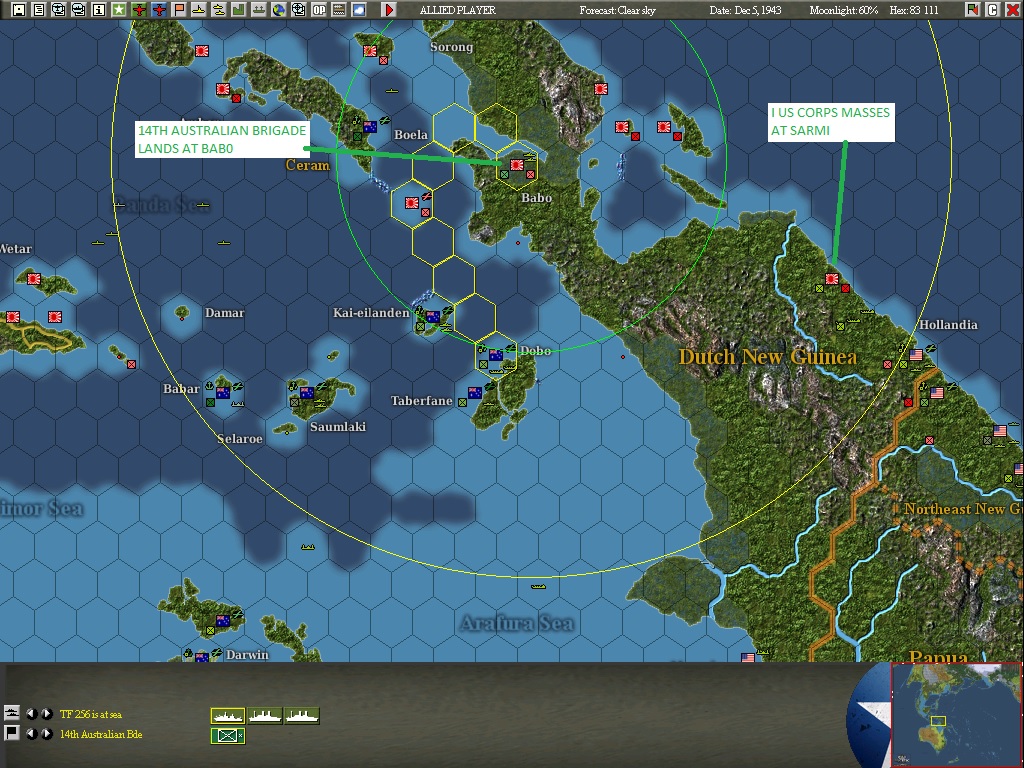Select the Australian flag at Taberfane

coord(475,392)
